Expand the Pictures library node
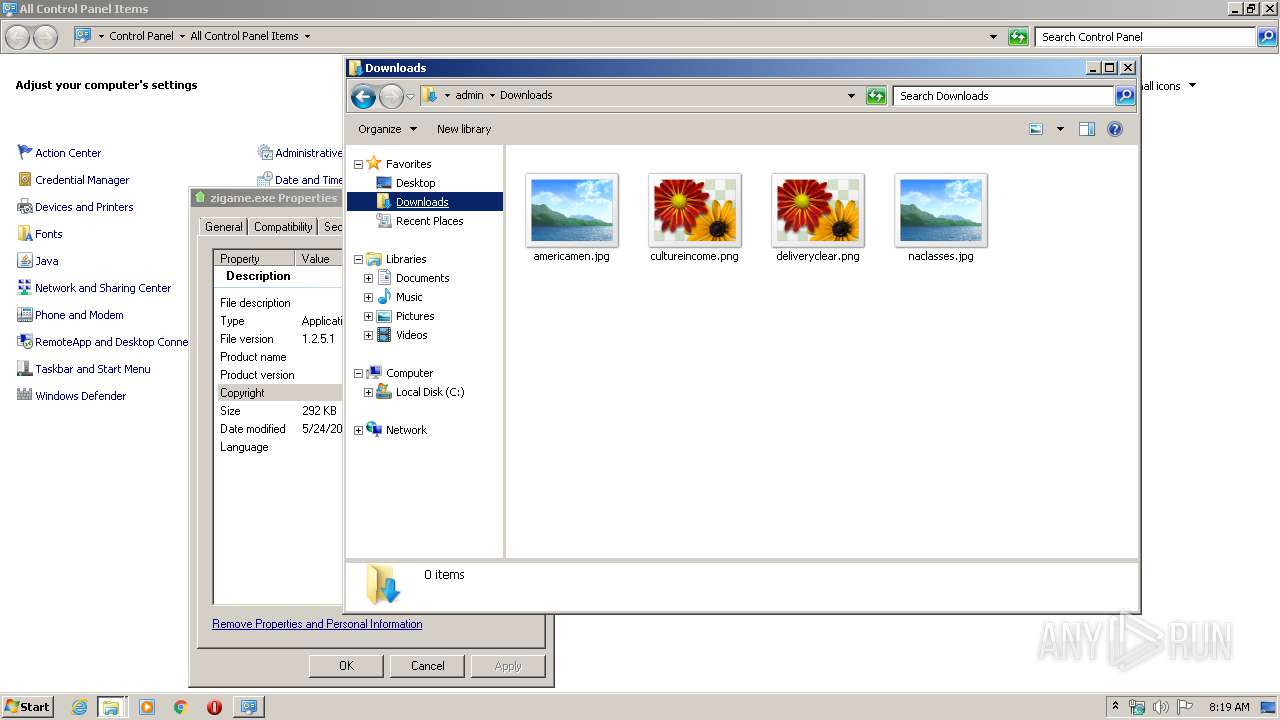Screen dimensions: 1280x720 tap(368, 316)
